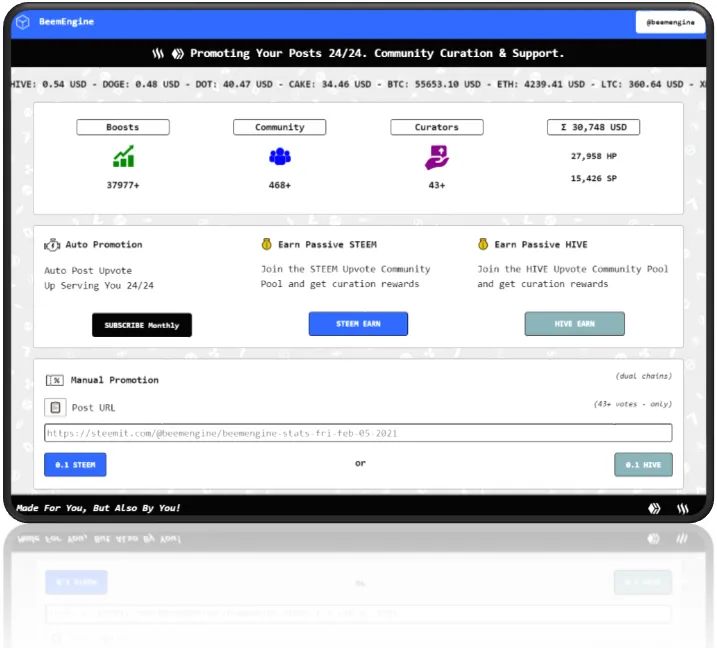Click the DOT: 40.47 USD ticker entry
Viewport: 717px width, 648px height.
coord(234,85)
